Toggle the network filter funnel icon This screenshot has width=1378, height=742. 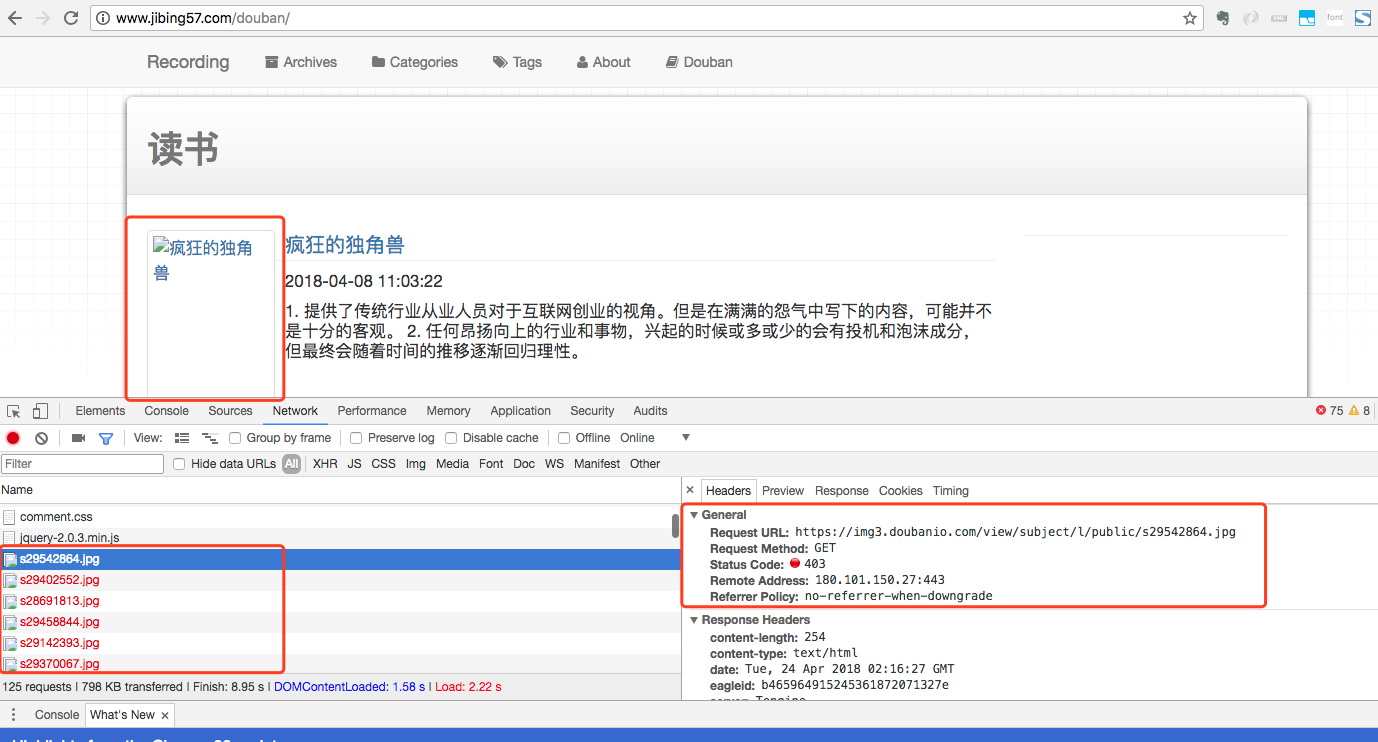(106, 438)
